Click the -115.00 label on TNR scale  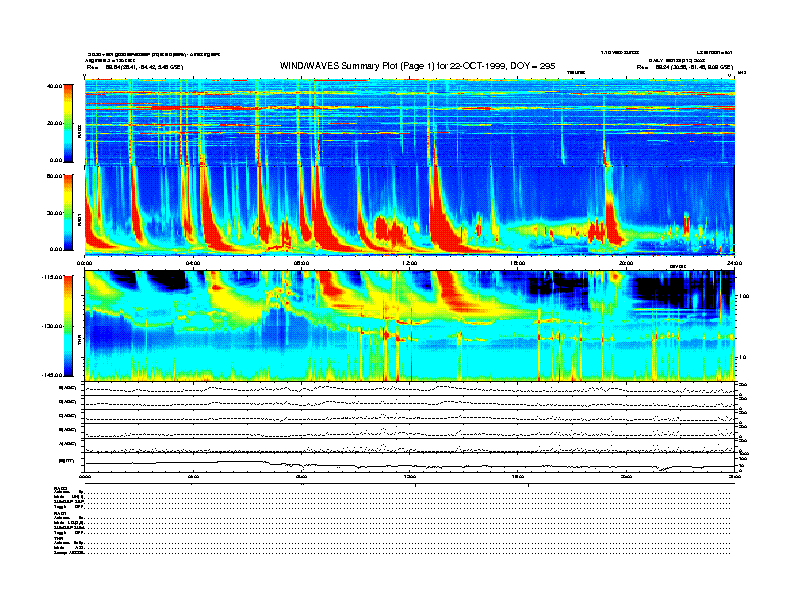tap(53, 277)
